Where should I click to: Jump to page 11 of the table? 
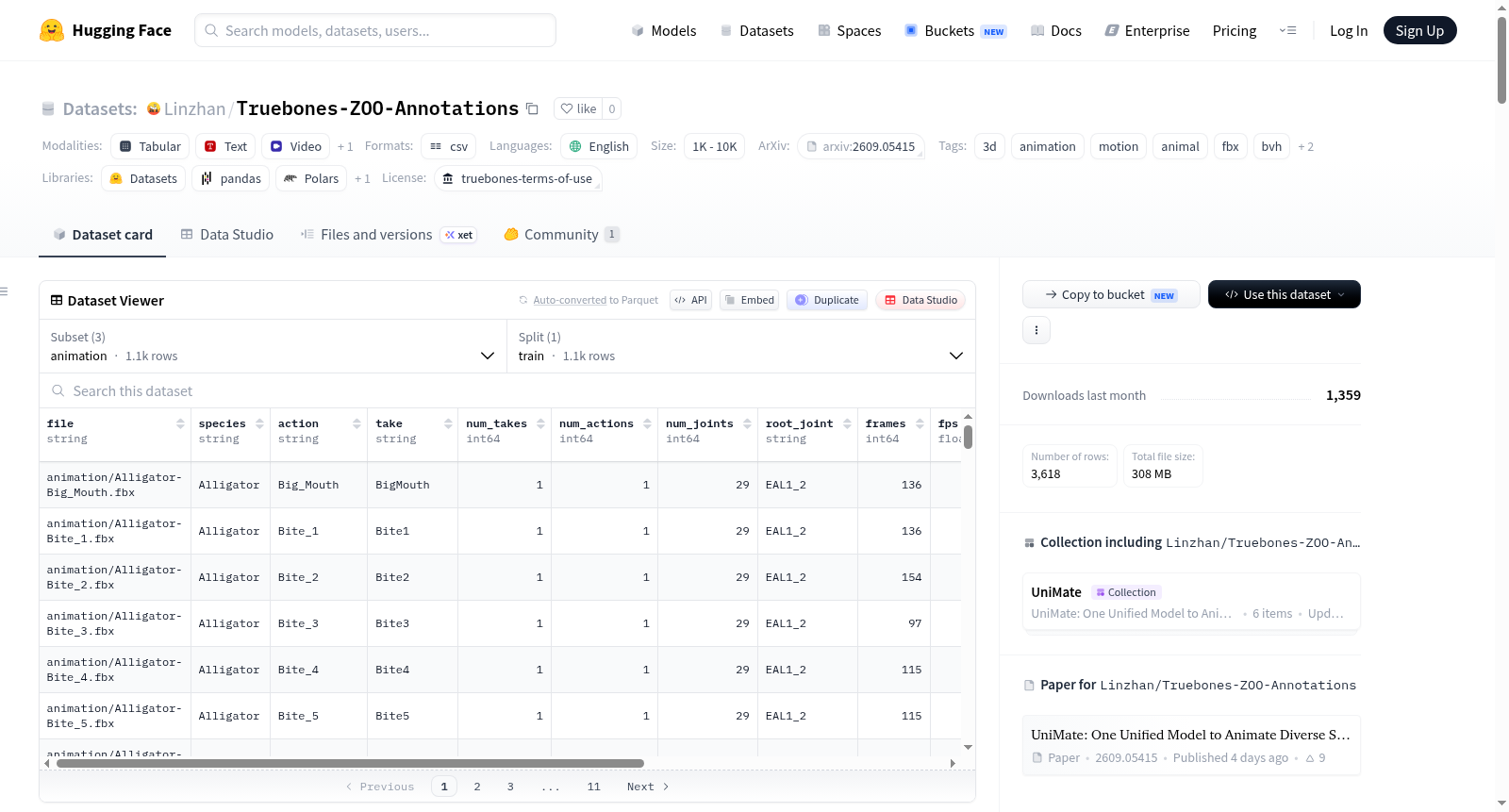click(593, 787)
